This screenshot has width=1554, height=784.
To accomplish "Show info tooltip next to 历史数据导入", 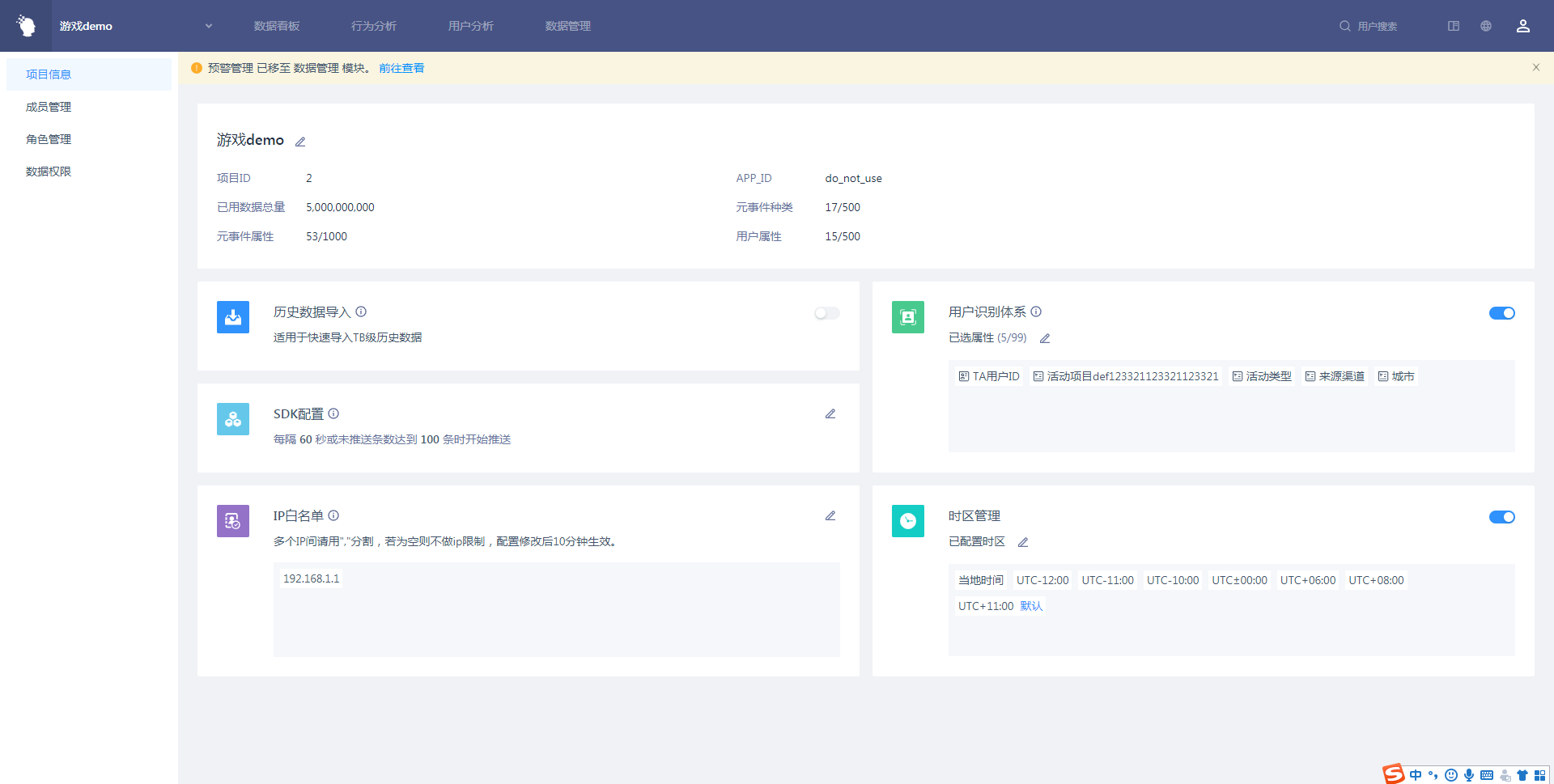I will point(361,312).
